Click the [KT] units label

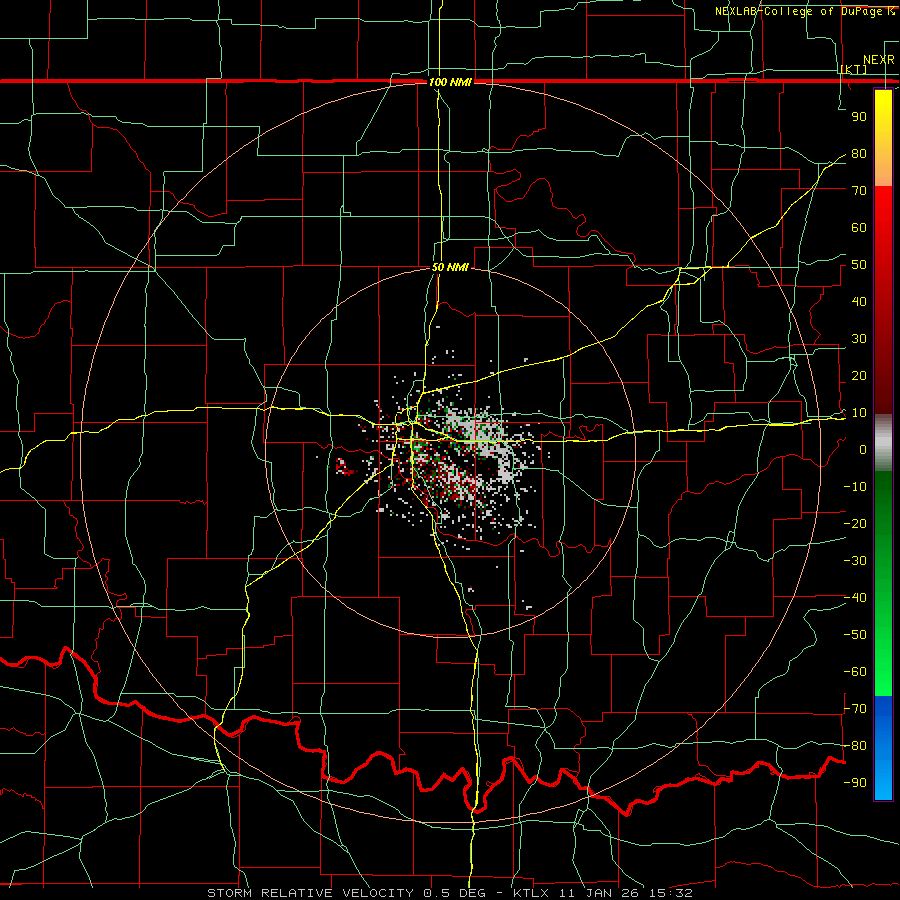click(x=854, y=69)
